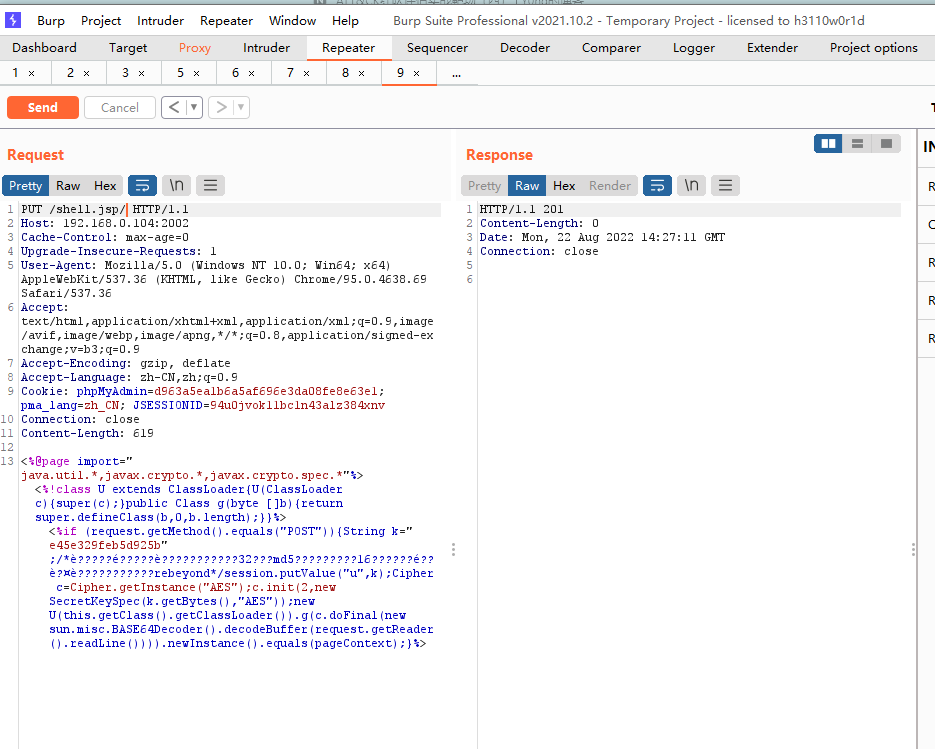
Task: Click the request line PUT /shell.jsp/
Action: click(x=73, y=209)
